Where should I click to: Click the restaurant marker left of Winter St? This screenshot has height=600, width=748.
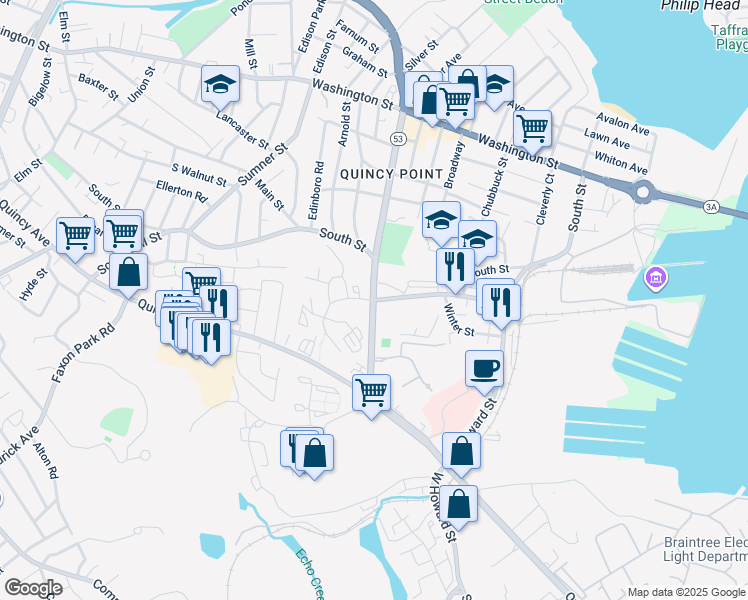(455, 266)
